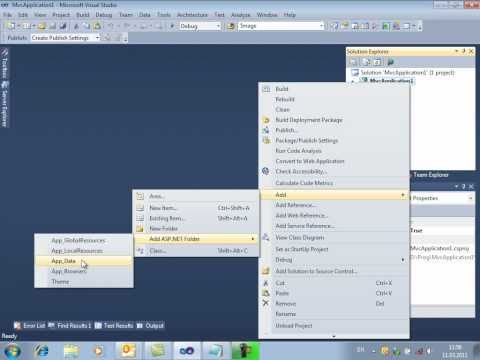Viewport: 480px width, 360px height.
Task: Click Publish... in context menu
Action: tap(334, 130)
